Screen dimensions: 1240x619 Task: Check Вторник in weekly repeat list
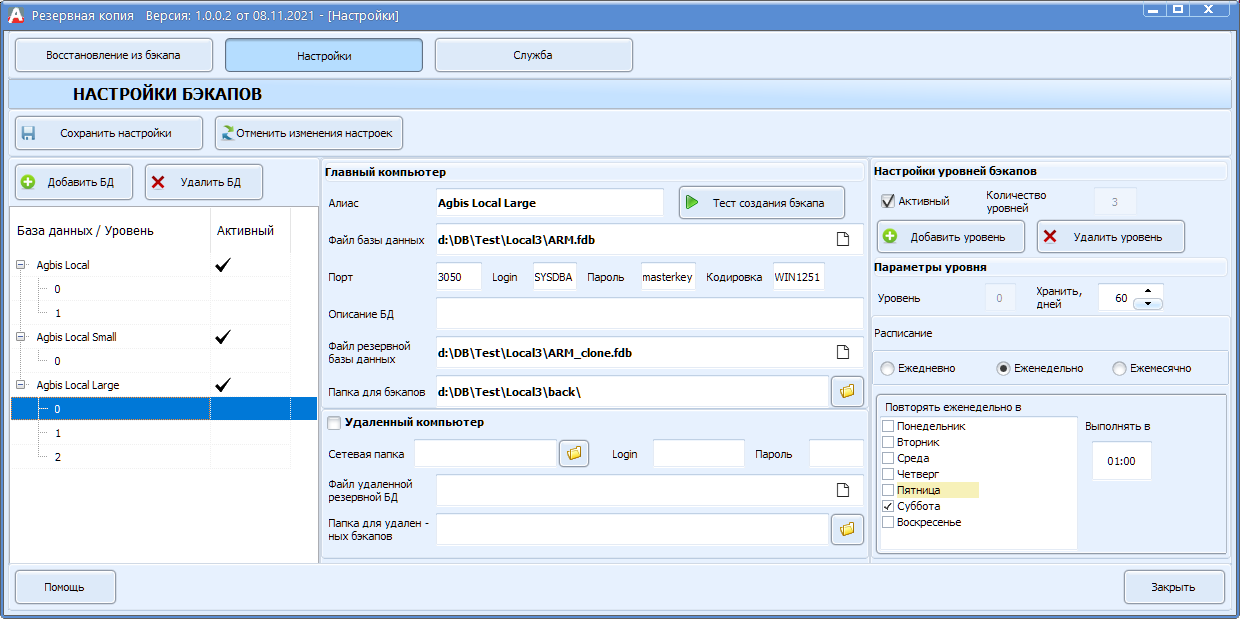click(x=887, y=442)
